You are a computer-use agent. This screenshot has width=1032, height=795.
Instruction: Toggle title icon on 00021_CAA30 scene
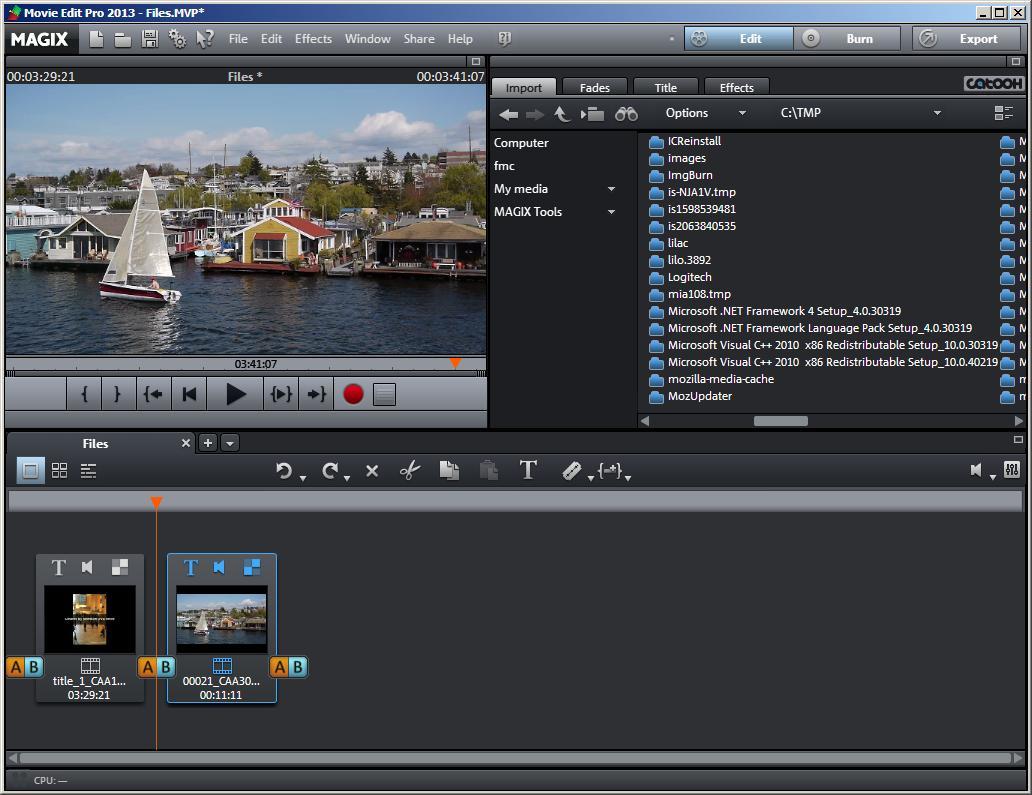pos(190,567)
